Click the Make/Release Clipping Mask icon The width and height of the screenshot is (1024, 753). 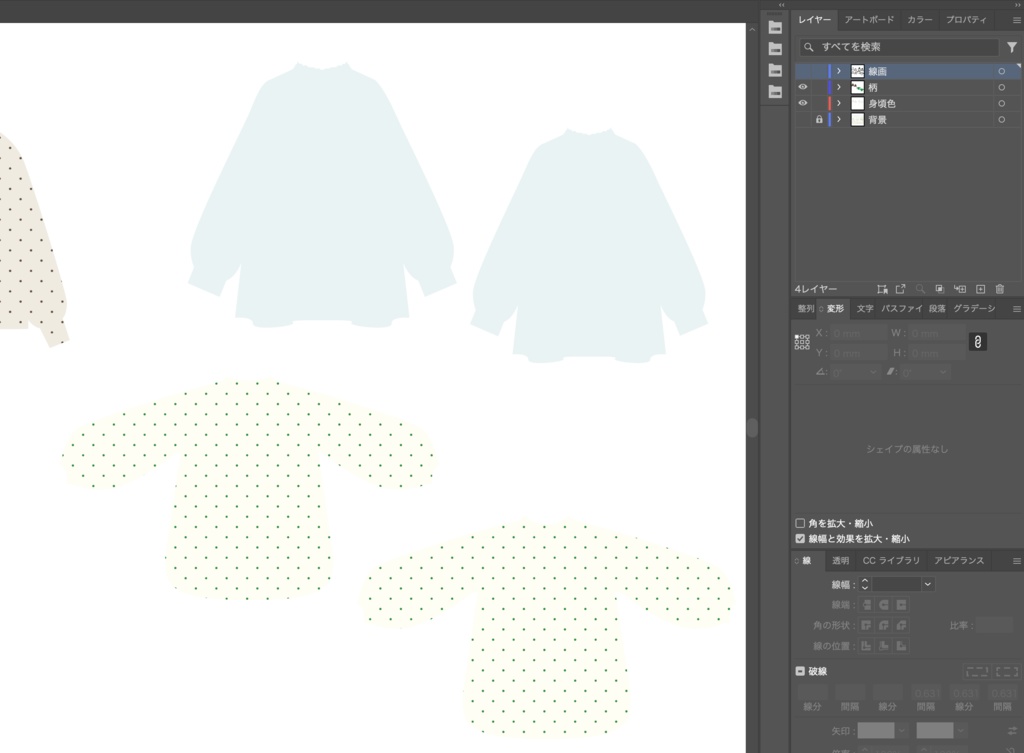[940, 289]
